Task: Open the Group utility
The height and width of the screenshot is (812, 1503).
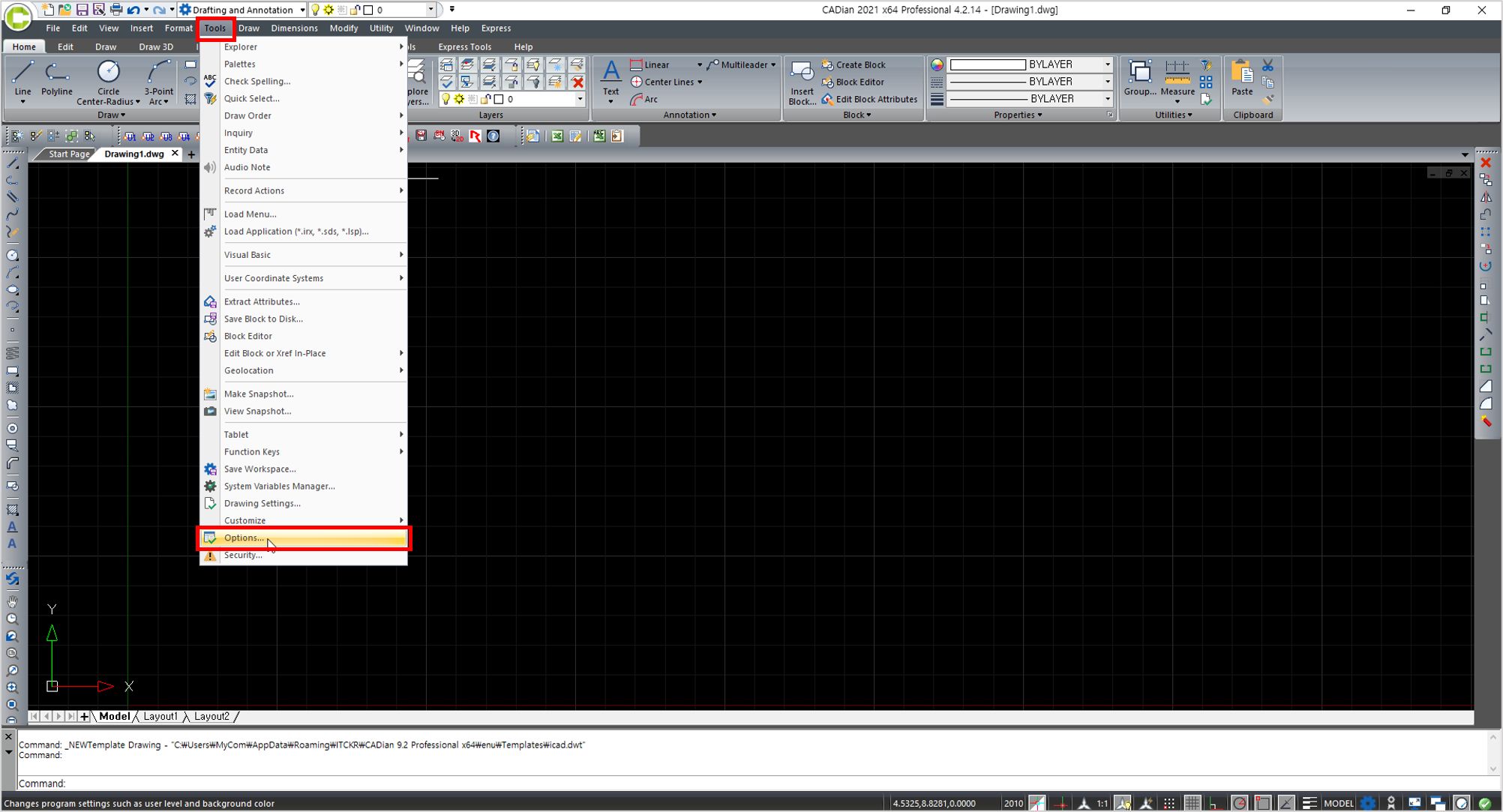Action: pos(1140,78)
